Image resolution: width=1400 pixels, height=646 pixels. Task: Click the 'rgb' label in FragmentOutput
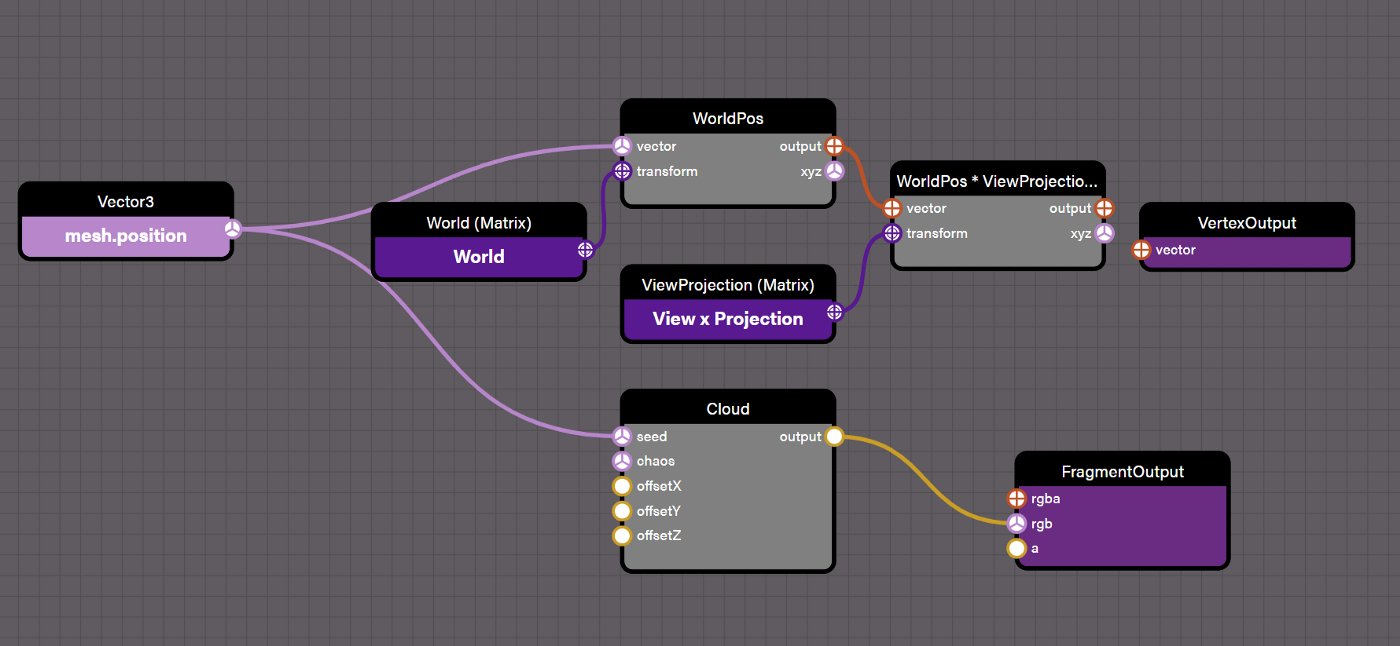point(1042,523)
